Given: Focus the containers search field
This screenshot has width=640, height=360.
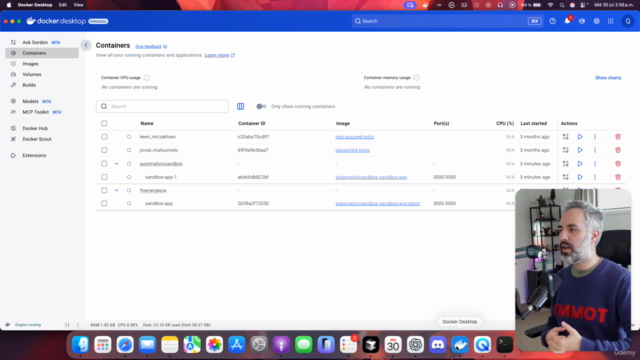Looking at the screenshot, I should click(162, 107).
